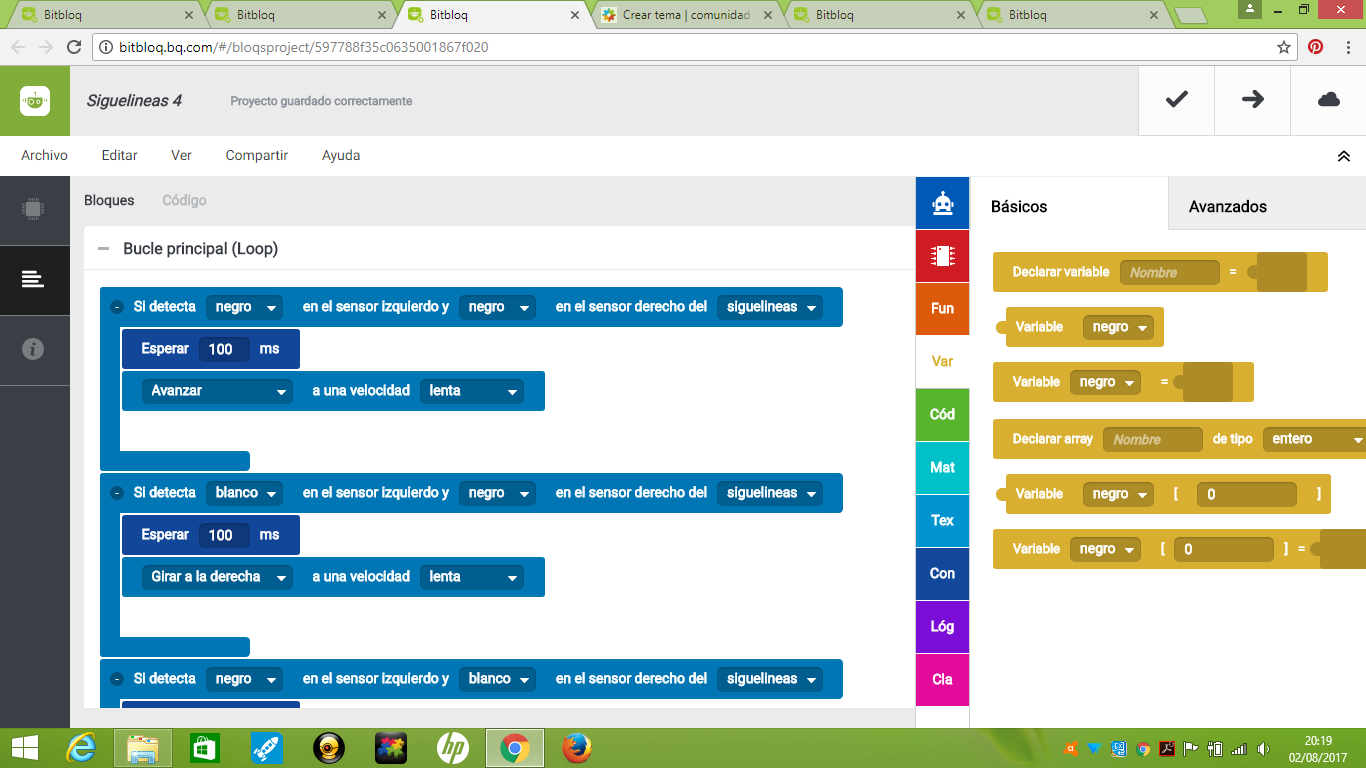Open the HP app in taskbar
The width and height of the screenshot is (1366, 768).
click(452, 747)
